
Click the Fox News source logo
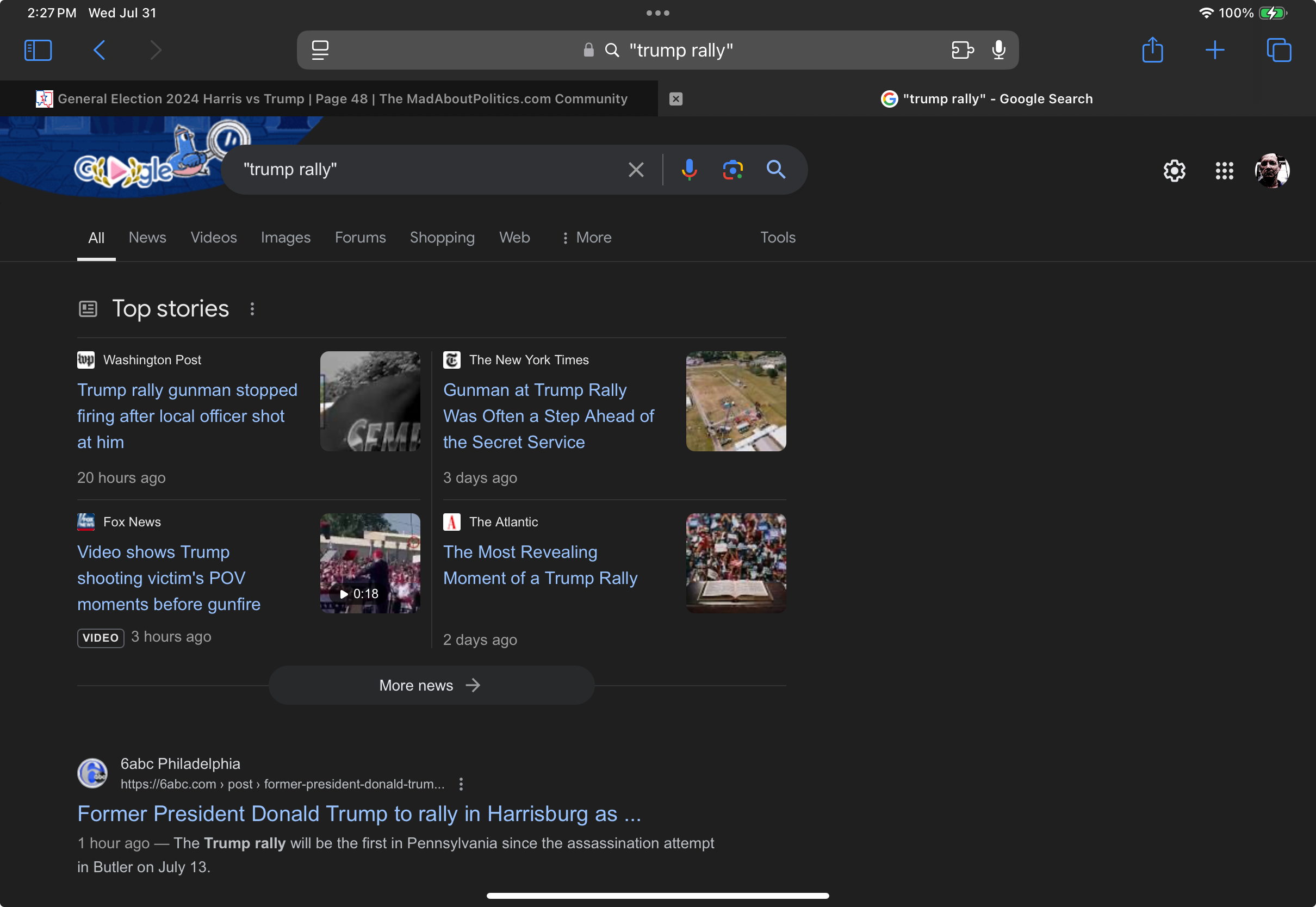[x=86, y=521]
